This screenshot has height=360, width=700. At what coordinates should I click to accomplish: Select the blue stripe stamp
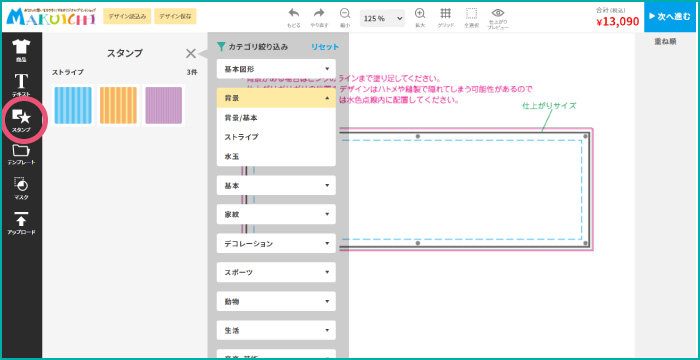click(73, 105)
